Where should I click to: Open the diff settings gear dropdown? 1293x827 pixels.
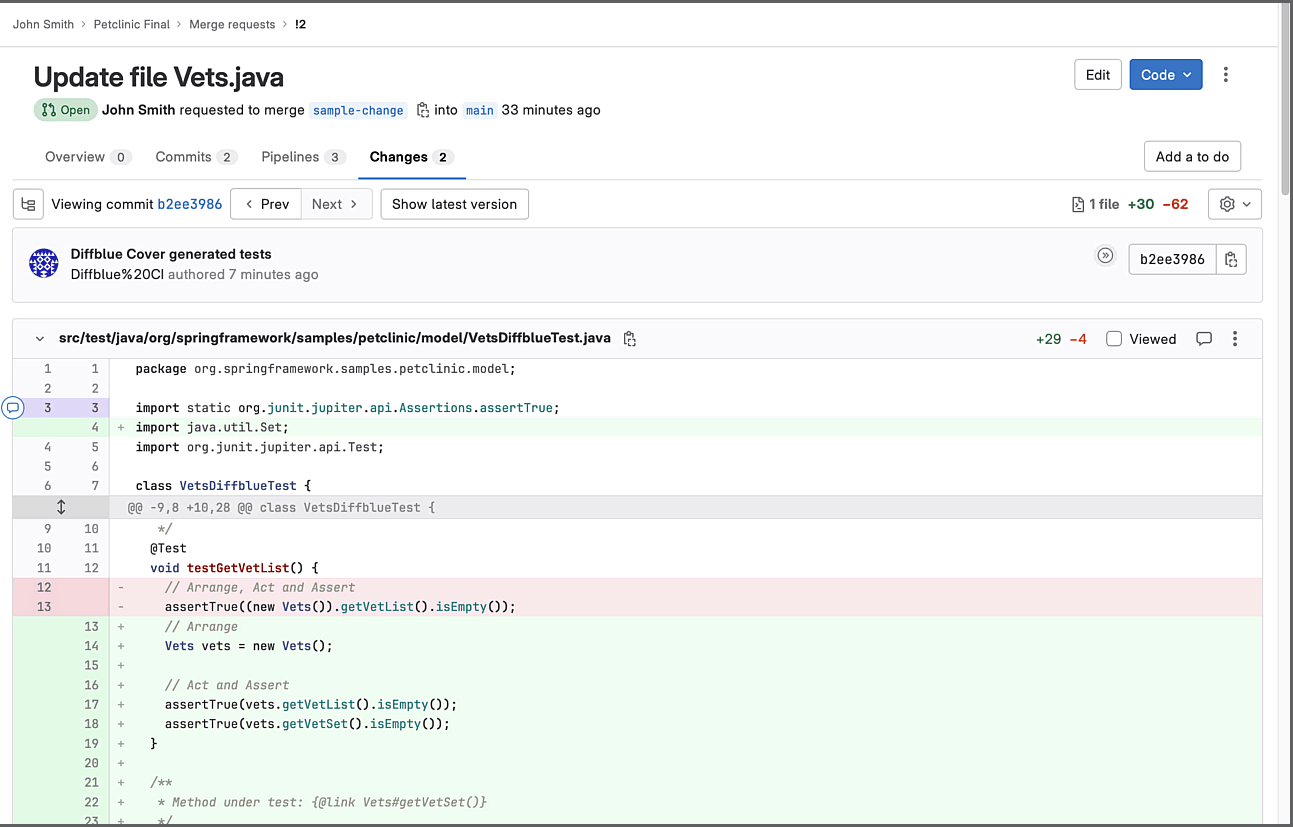pyautogui.click(x=1234, y=203)
